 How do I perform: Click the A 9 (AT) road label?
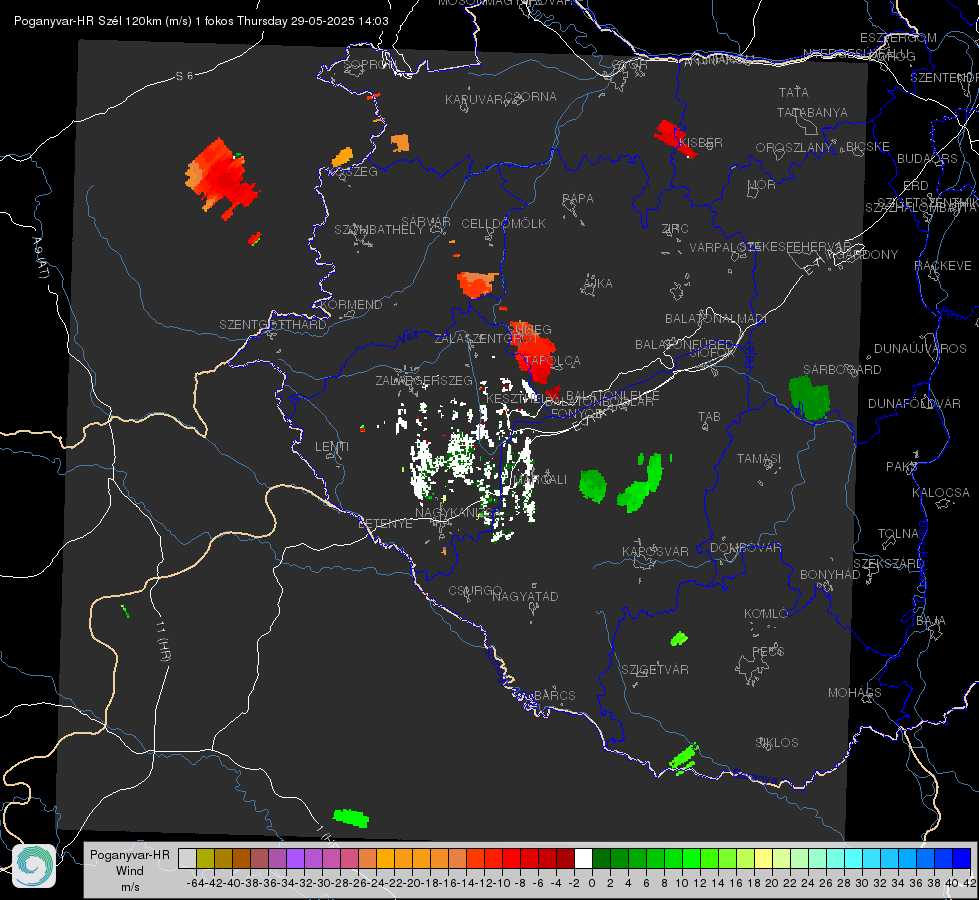click(41, 258)
